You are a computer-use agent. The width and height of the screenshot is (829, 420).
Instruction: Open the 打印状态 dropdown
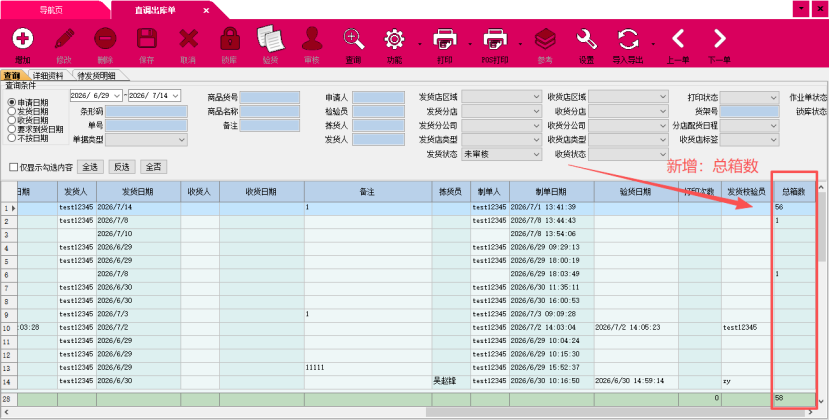[x=749, y=97]
